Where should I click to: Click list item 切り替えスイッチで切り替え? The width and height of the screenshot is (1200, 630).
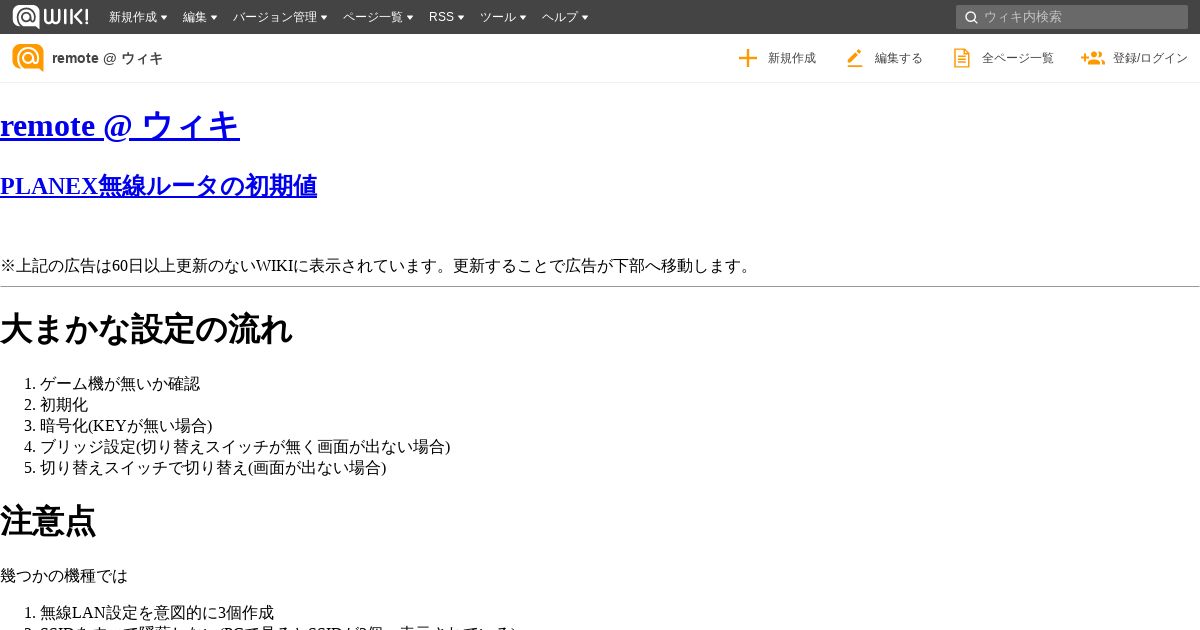213,468
